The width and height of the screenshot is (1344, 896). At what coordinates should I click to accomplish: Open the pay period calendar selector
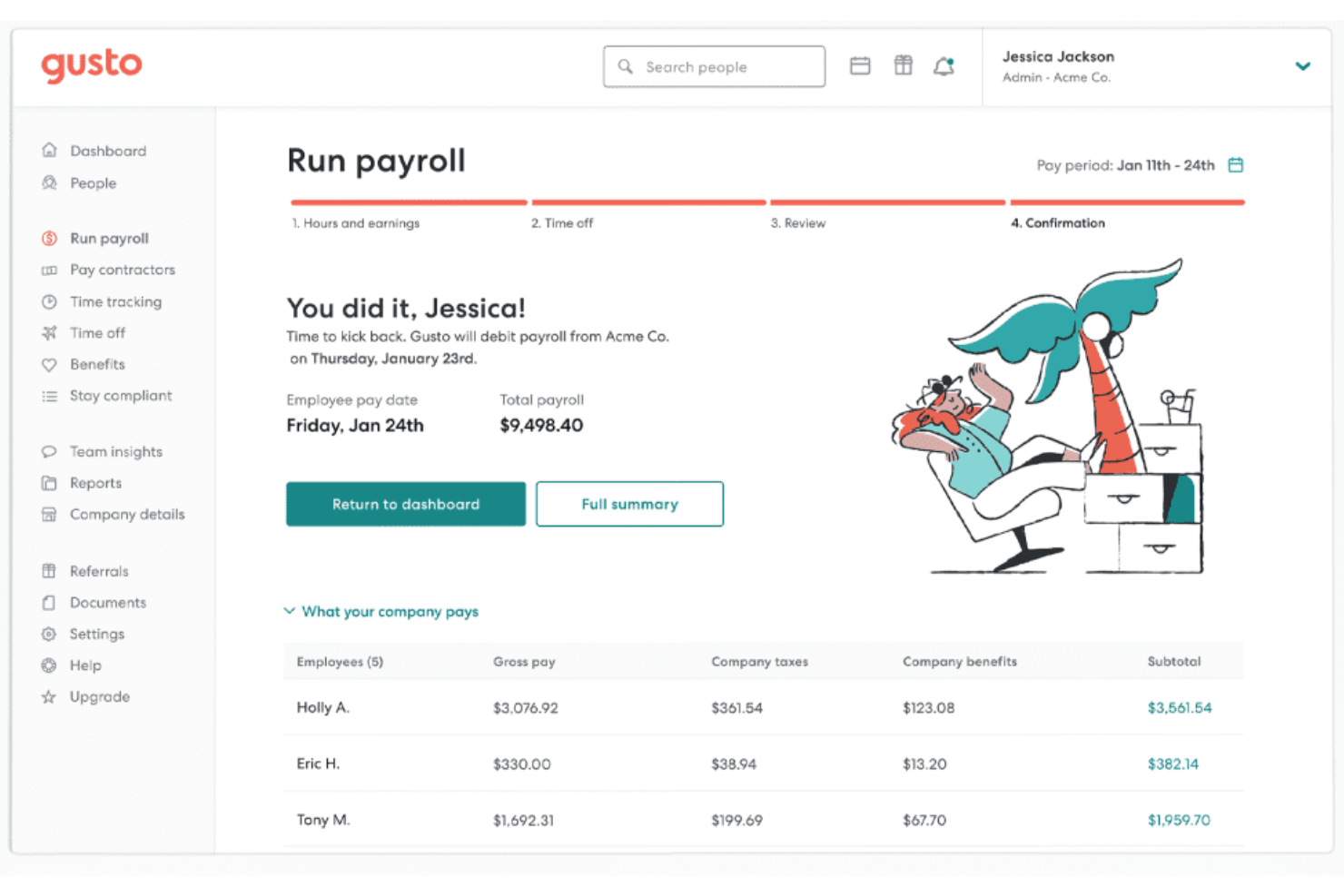(x=1235, y=165)
